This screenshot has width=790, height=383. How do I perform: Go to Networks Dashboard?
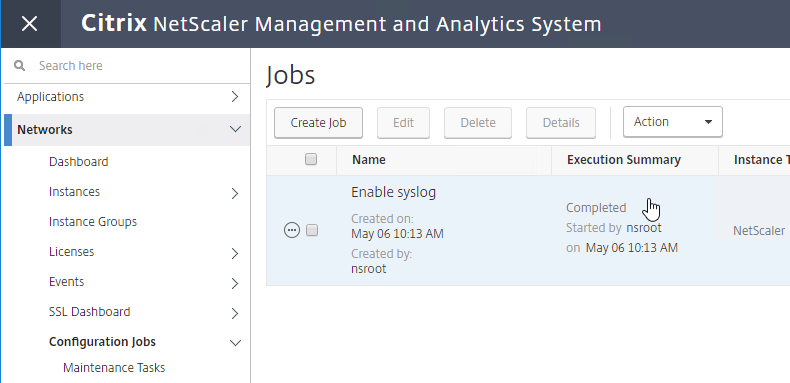[79, 162]
